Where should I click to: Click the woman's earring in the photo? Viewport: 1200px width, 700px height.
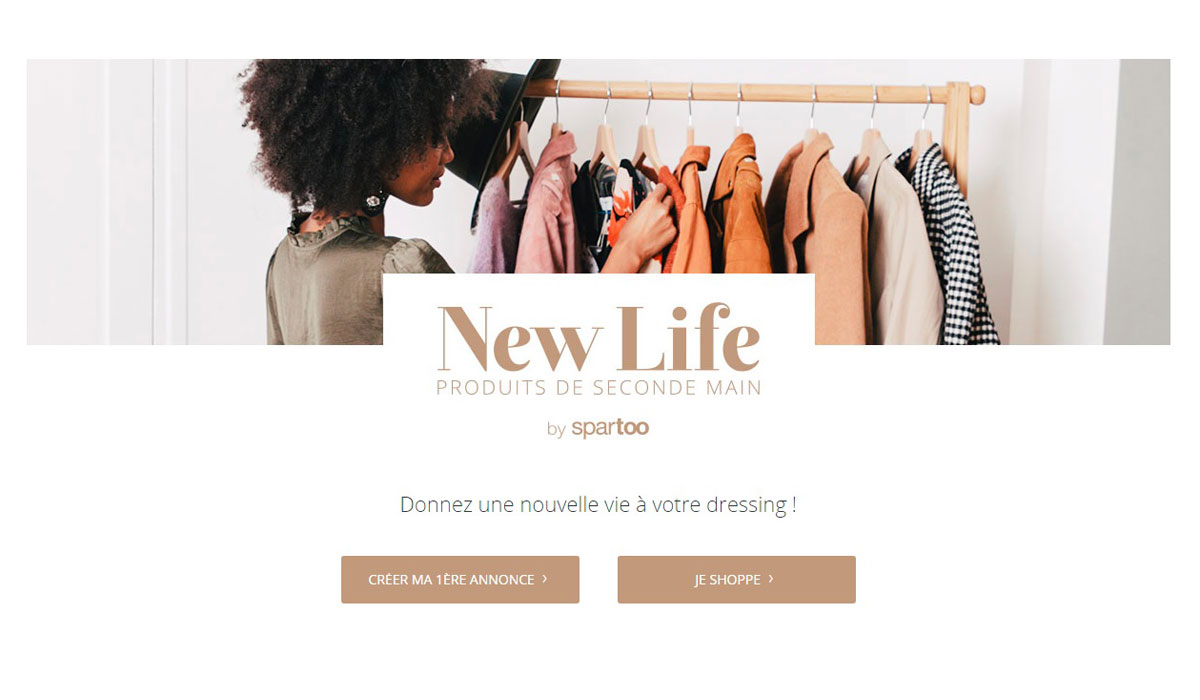(374, 201)
